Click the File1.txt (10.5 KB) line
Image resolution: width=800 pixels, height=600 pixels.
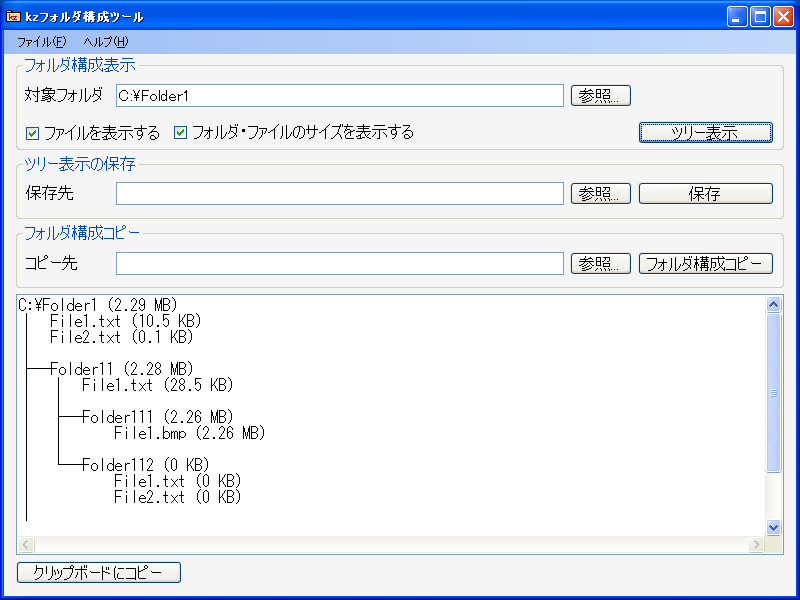(126, 321)
